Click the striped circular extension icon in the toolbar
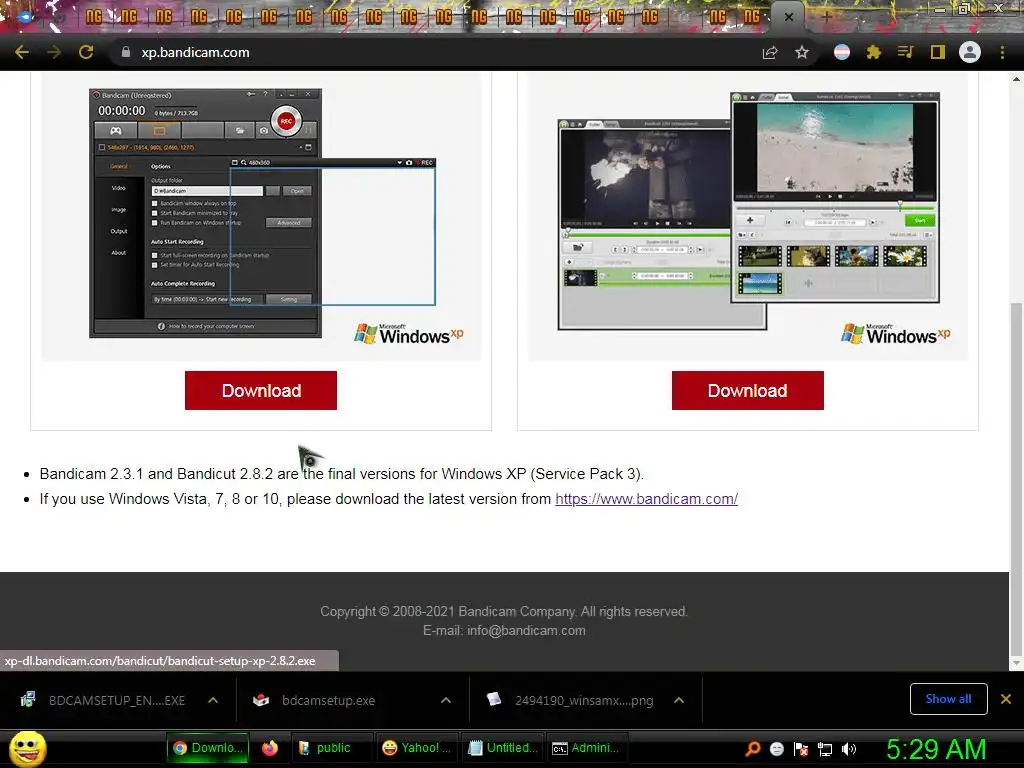This screenshot has height=768, width=1024. coord(842,52)
